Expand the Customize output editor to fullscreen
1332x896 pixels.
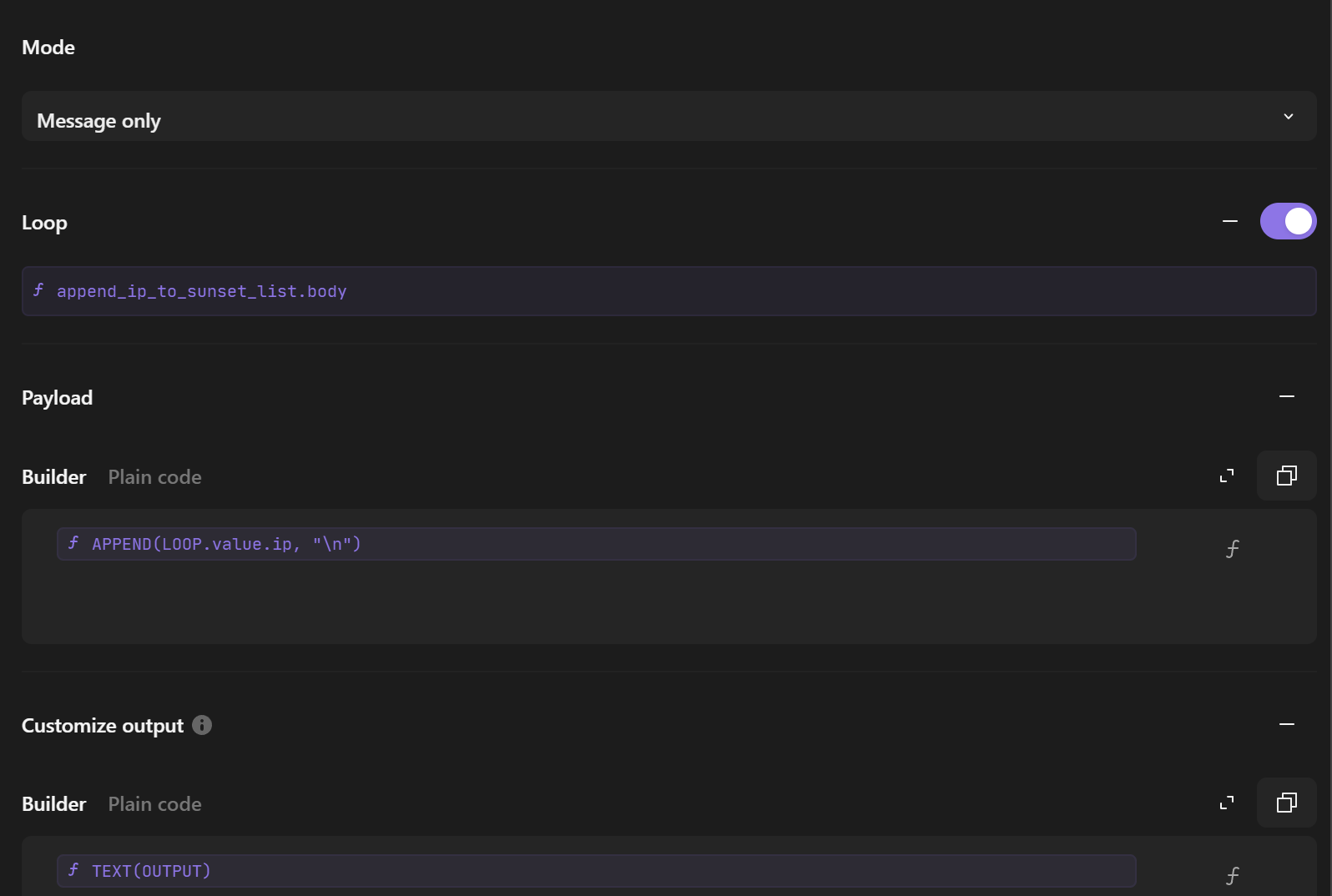[x=1226, y=803]
